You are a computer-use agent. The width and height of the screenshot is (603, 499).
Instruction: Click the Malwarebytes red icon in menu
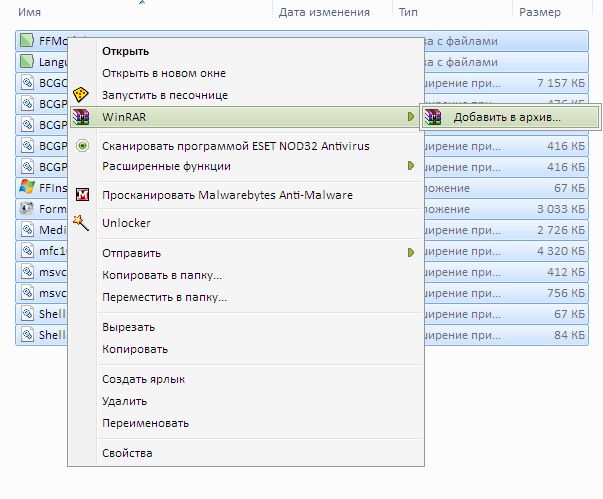coord(83,195)
